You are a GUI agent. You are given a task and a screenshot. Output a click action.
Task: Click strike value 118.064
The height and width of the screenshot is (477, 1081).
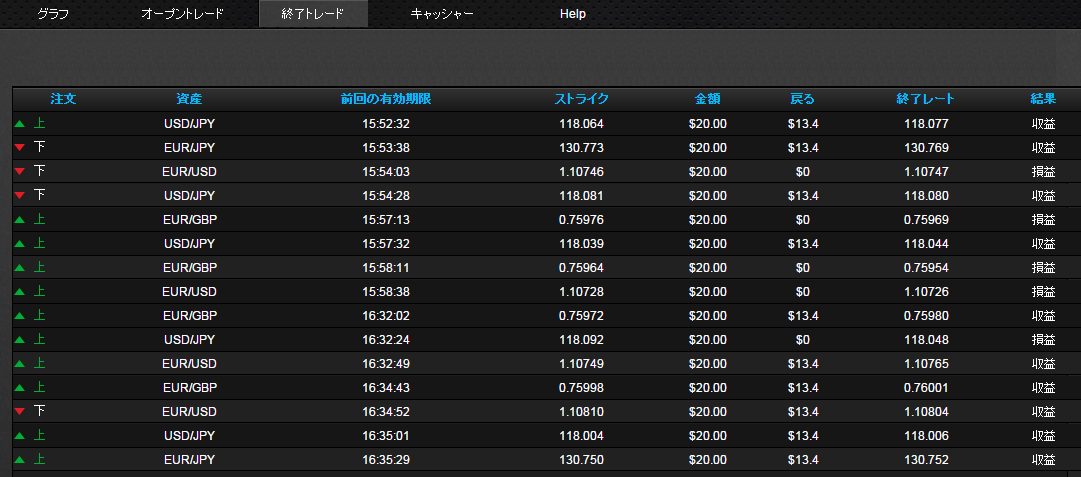tap(582, 124)
